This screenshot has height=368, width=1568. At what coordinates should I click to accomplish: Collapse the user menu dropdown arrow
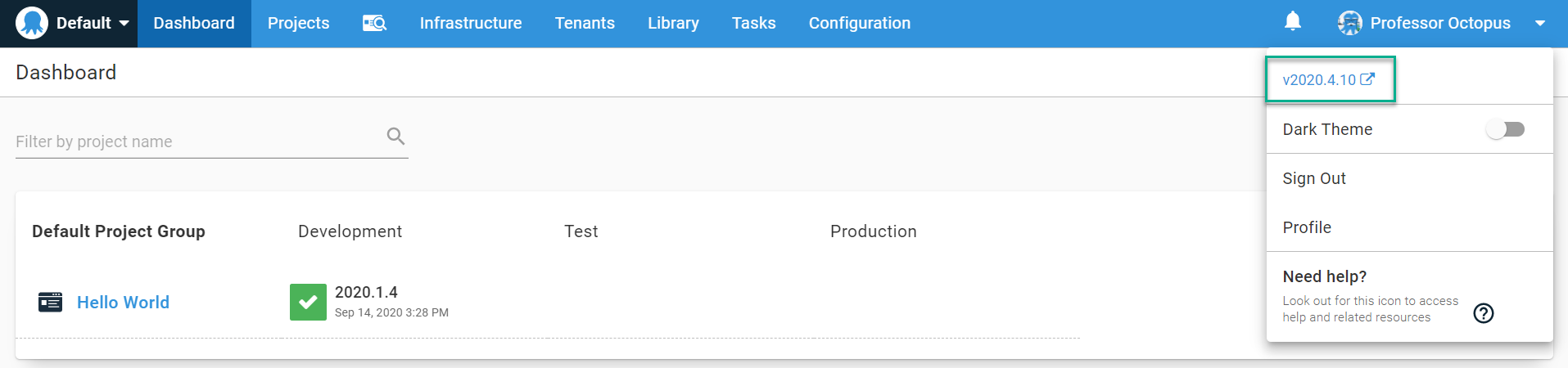(1539, 23)
